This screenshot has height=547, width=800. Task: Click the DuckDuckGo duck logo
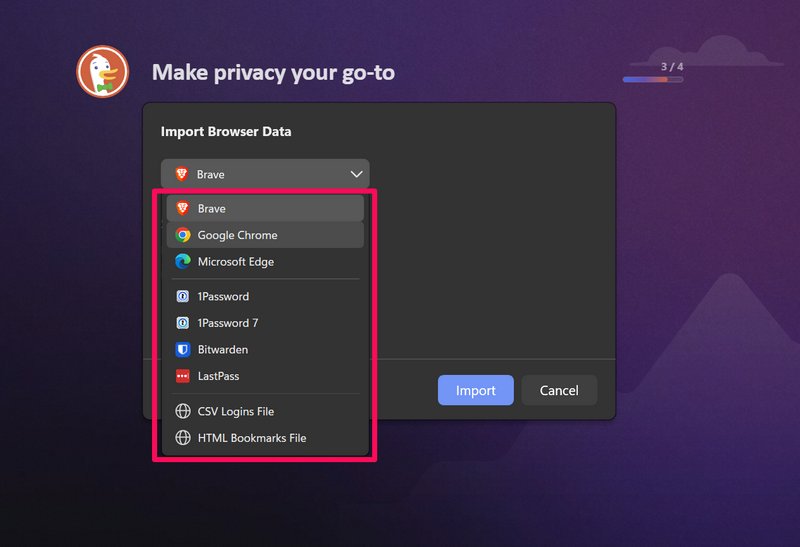[x=103, y=72]
